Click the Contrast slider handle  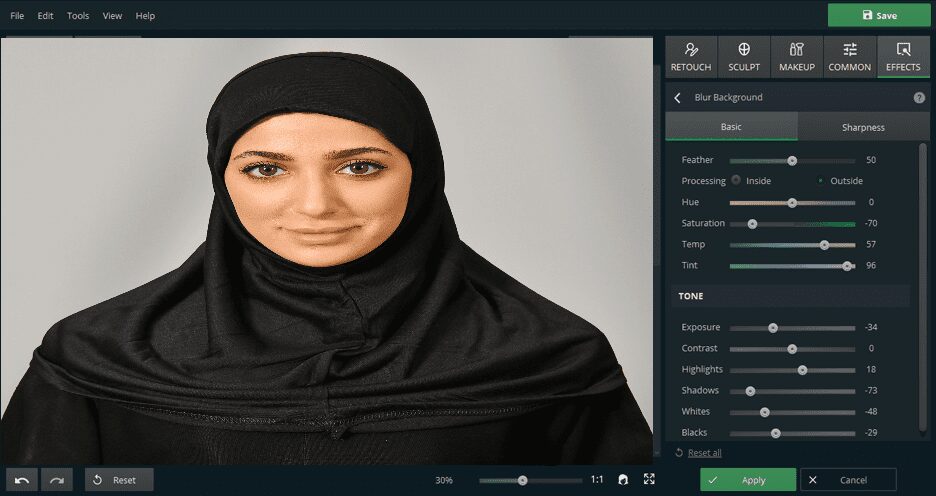792,349
